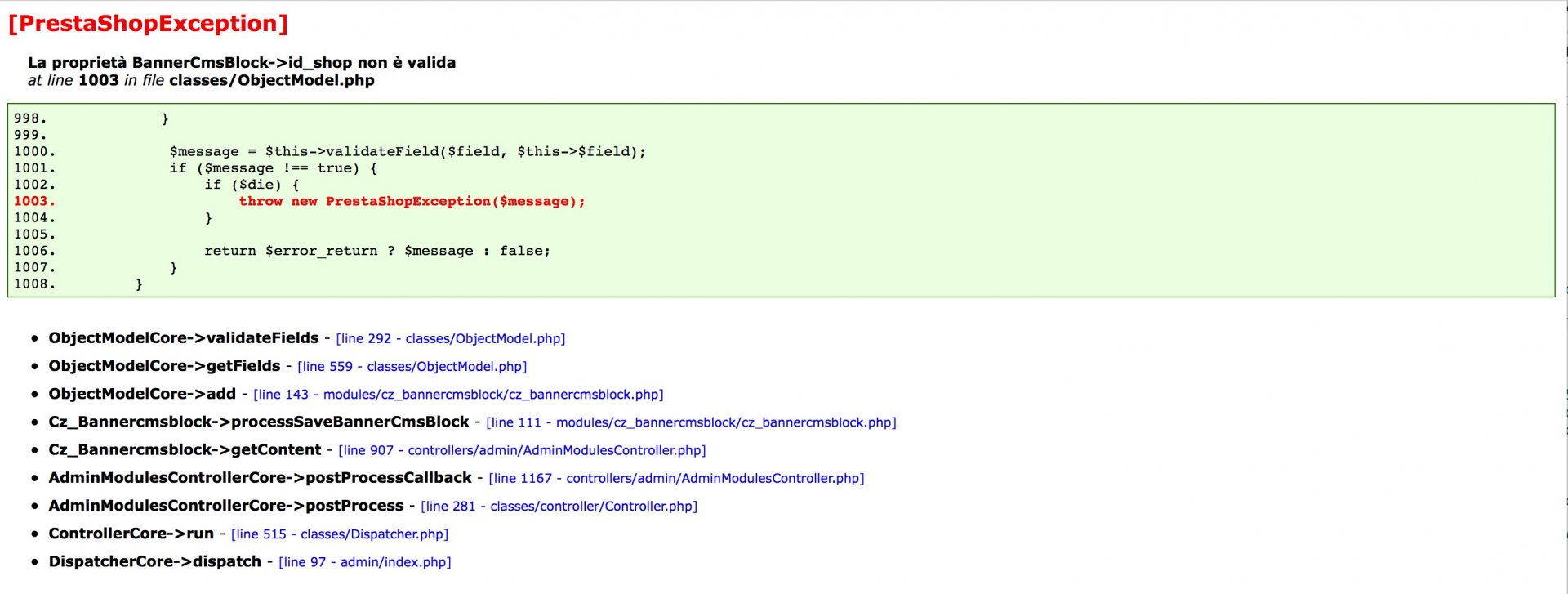Open the line 292 classes/ObjectModel.php link
This screenshot has height=594, width=1568.
click(451, 338)
